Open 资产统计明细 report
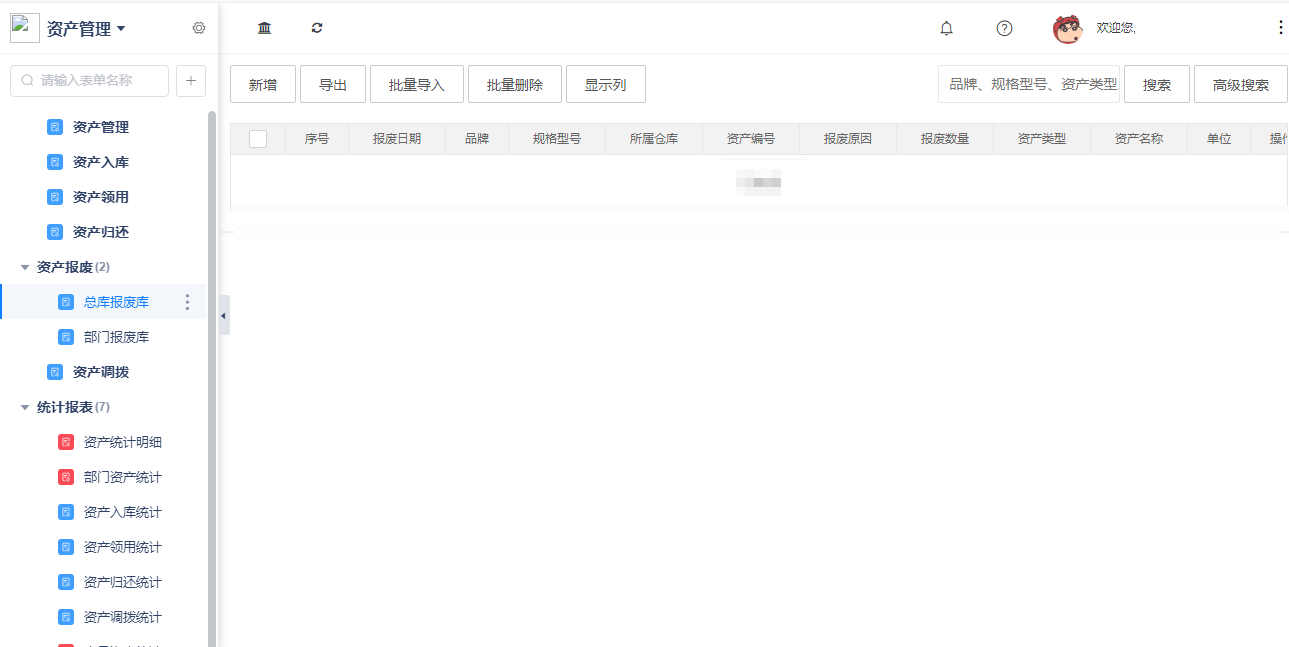Viewport: 1289px width, 647px height. click(123, 442)
